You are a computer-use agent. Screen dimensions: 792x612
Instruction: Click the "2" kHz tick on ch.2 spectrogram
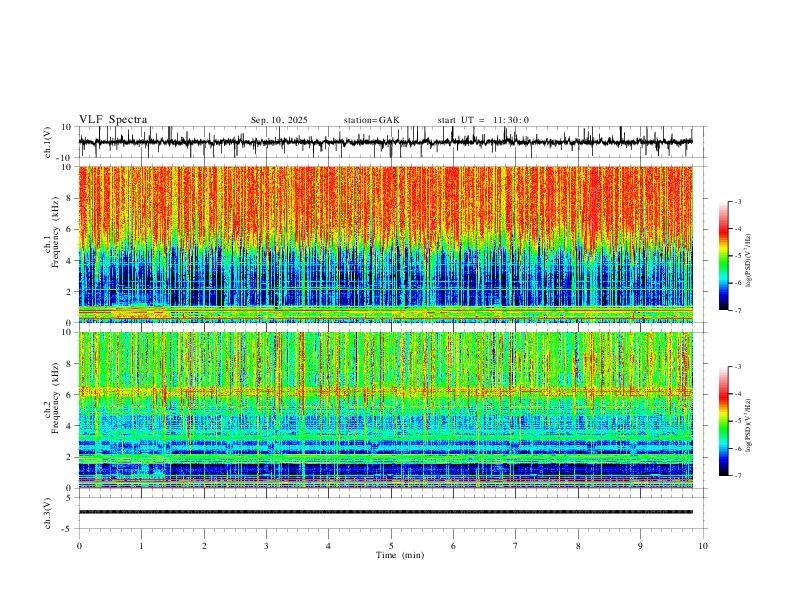(68, 457)
